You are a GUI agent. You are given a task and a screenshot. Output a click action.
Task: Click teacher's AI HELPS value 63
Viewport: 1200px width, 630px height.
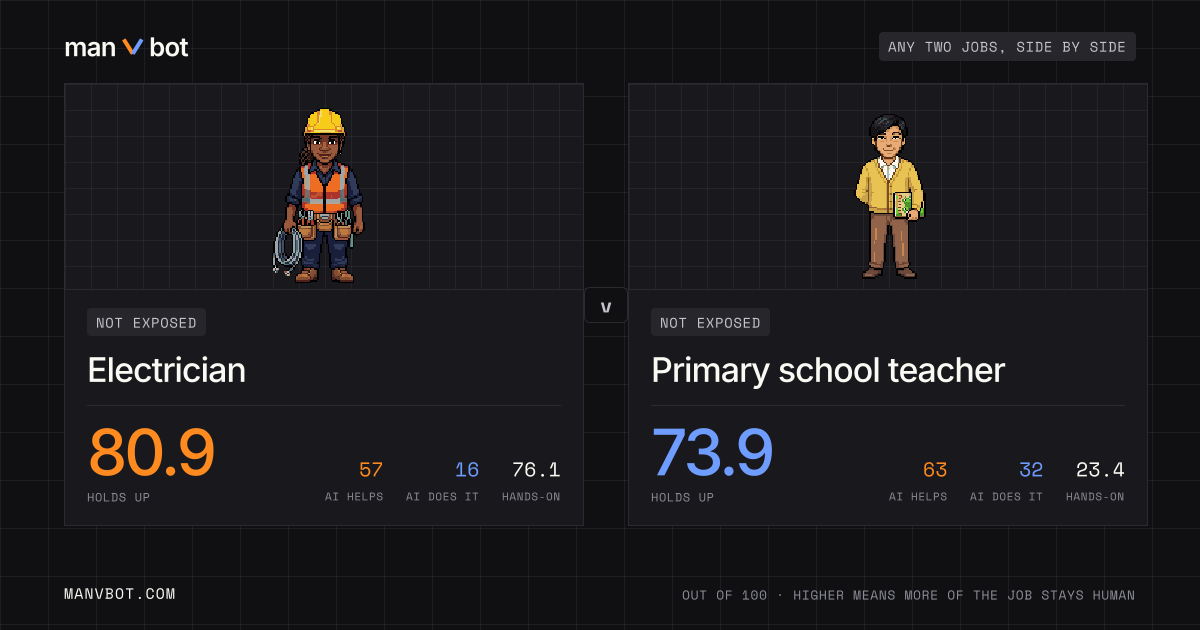(x=935, y=470)
